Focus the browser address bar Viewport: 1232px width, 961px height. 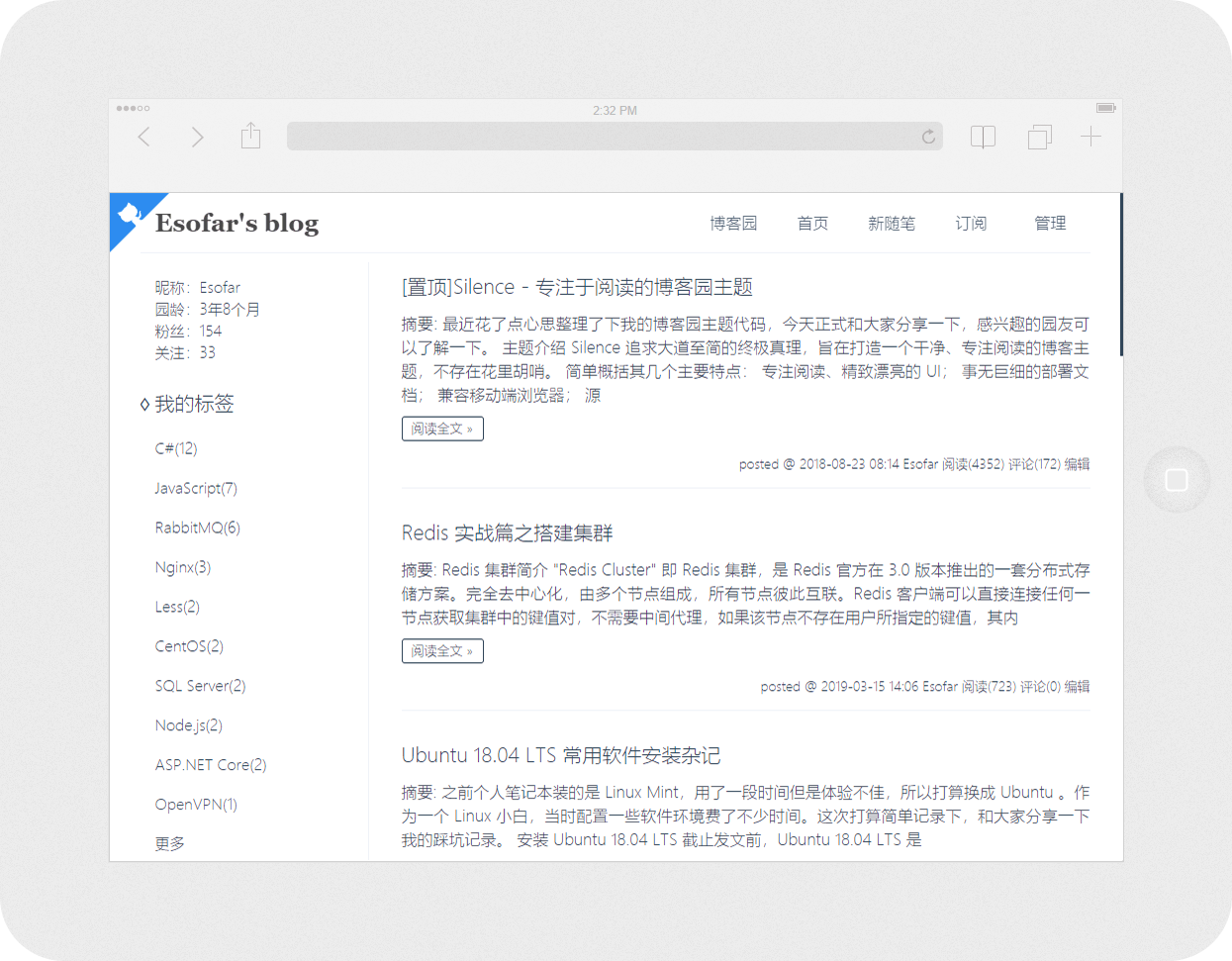(615, 137)
